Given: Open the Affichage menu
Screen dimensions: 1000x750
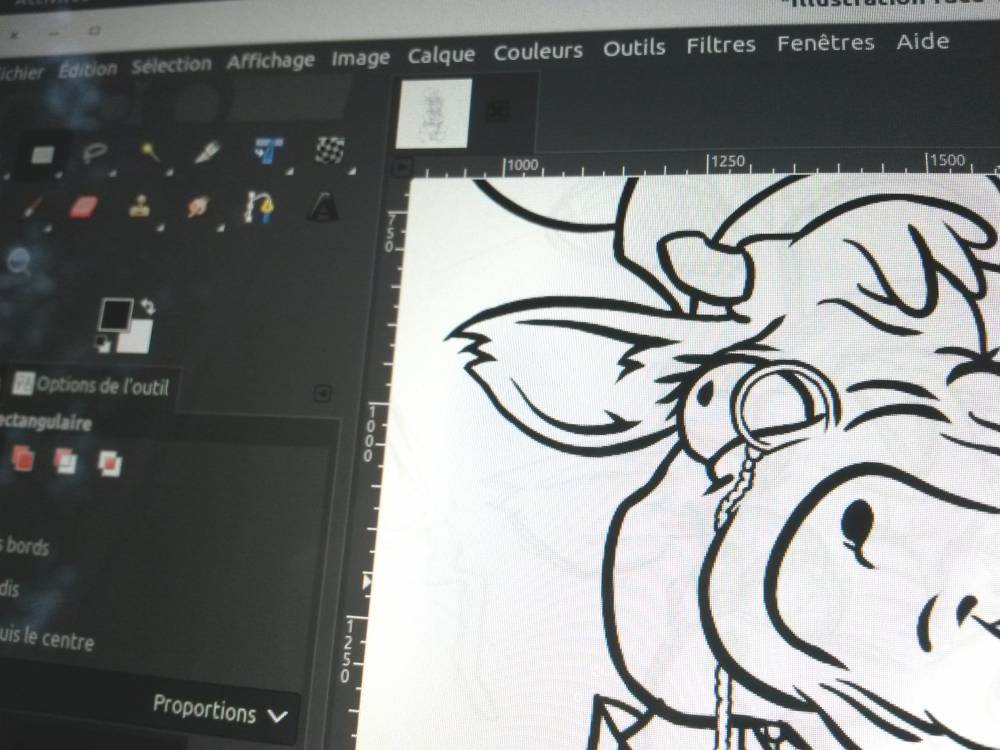Looking at the screenshot, I should point(271,61).
